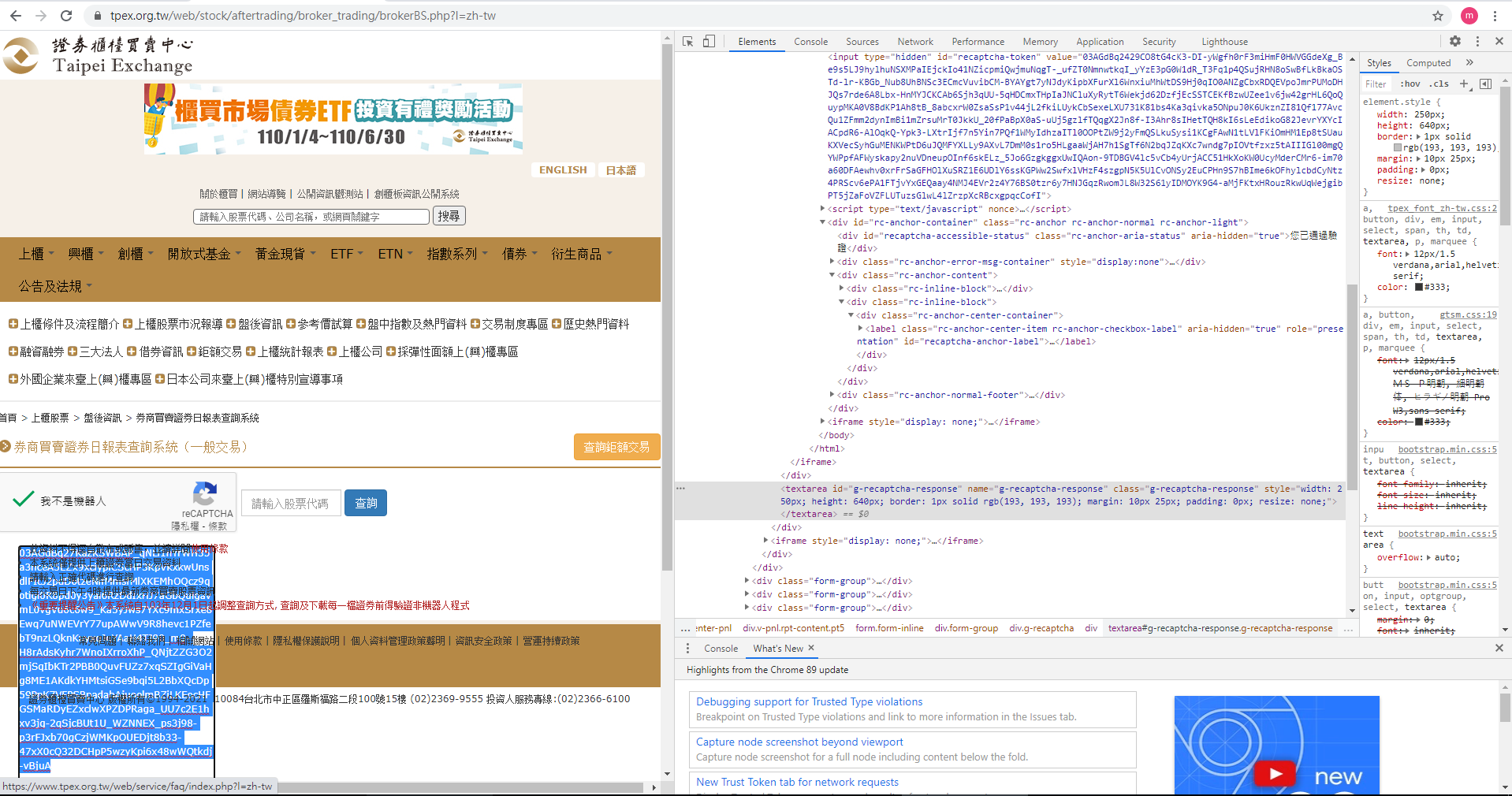
Task: Expand the 創櫃 navigation menu
Action: coord(136,254)
